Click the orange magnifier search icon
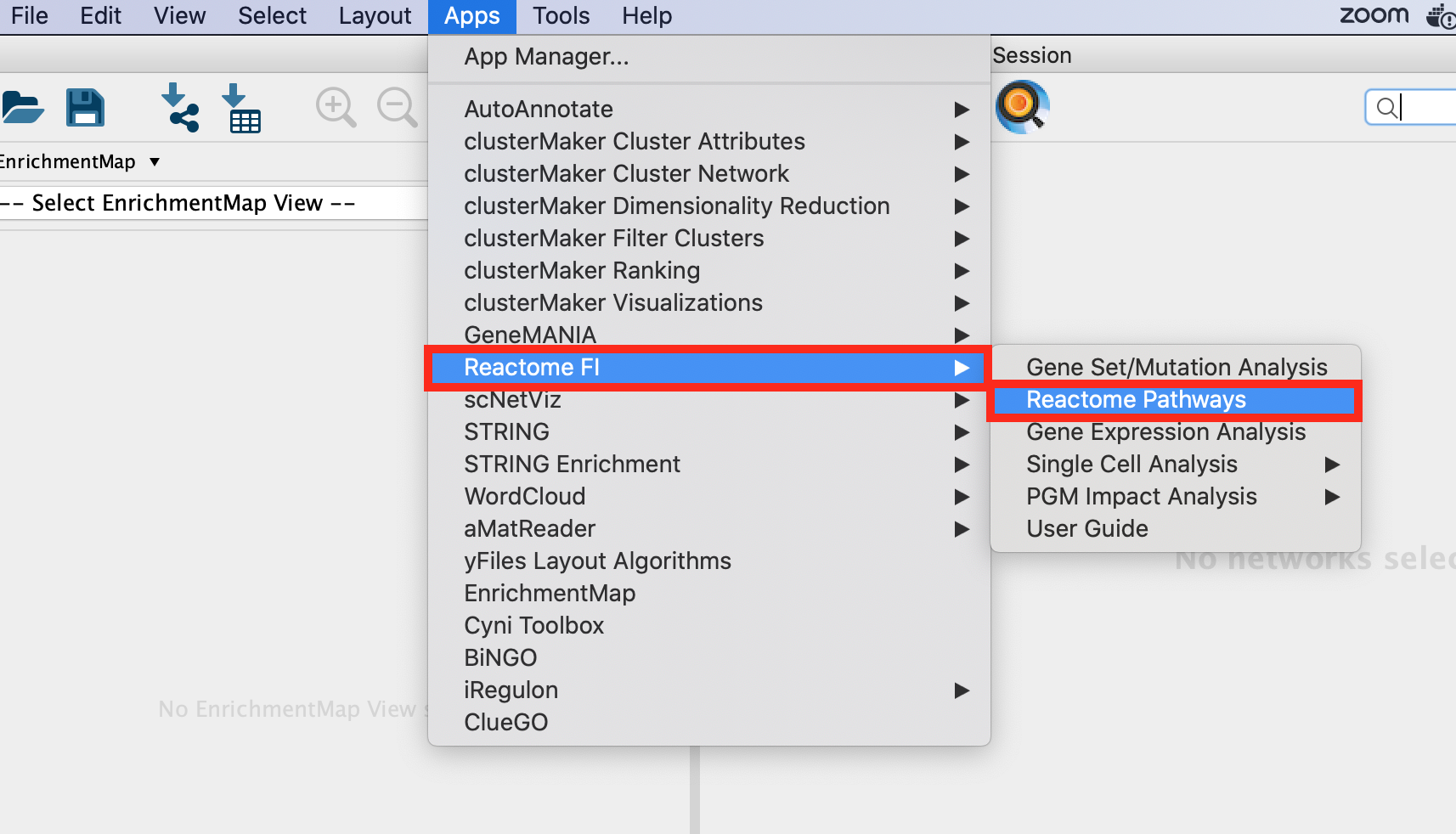1456x834 pixels. point(1021,107)
